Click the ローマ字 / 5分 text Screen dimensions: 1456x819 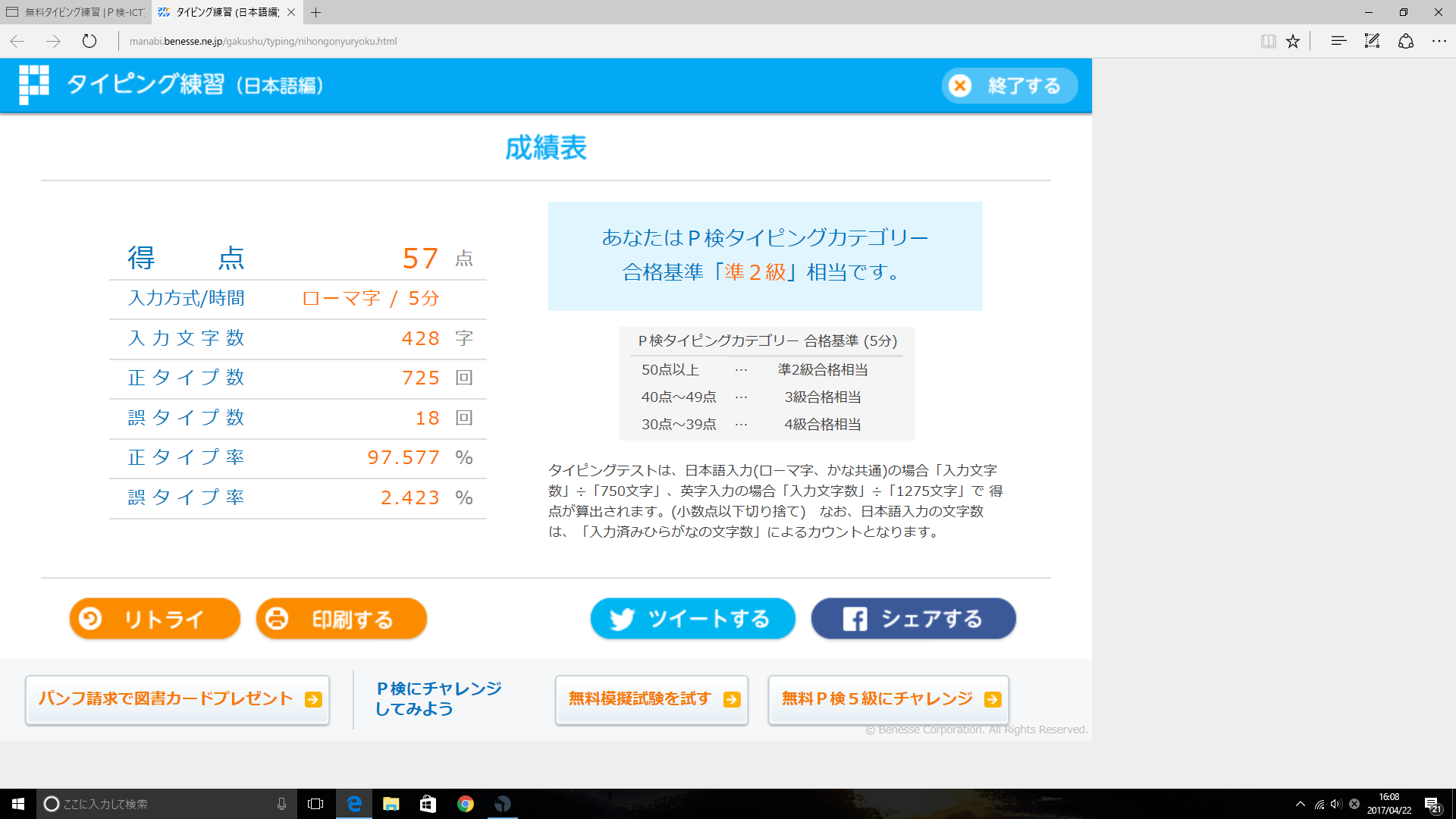click(371, 298)
